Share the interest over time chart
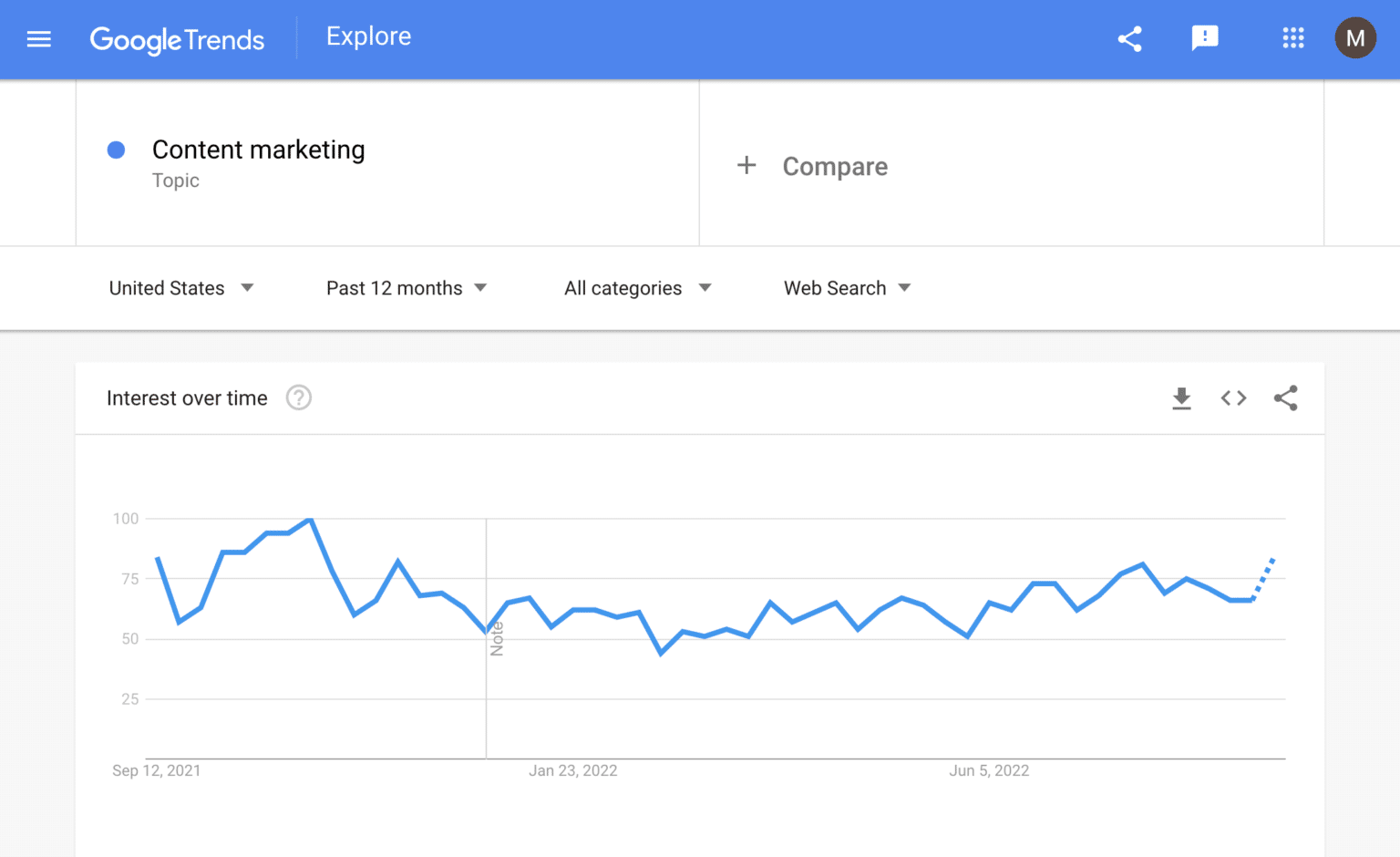This screenshot has width=1400, height=857. point(1285,398)
